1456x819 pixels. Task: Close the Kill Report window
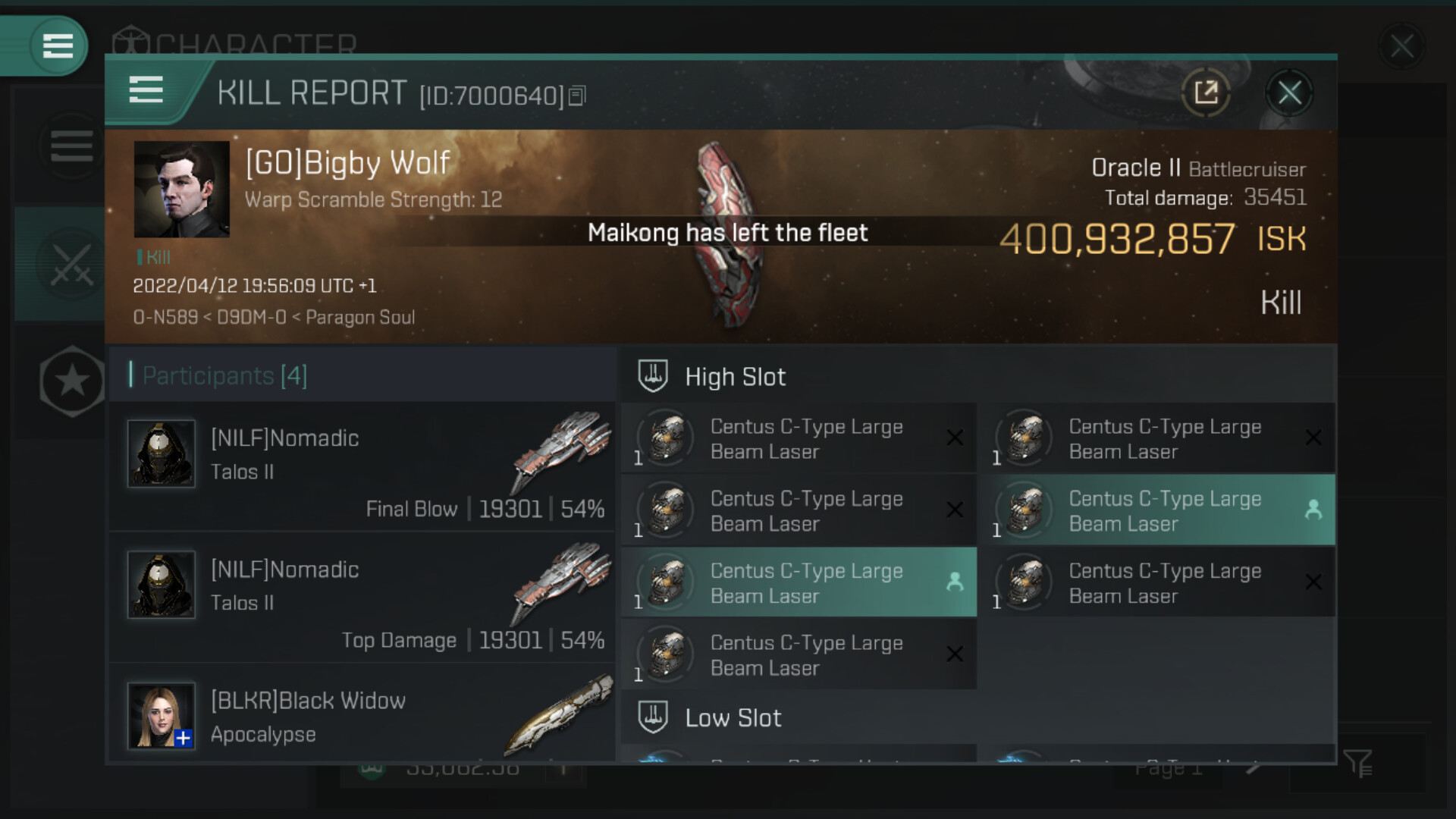click(1289, 93)
